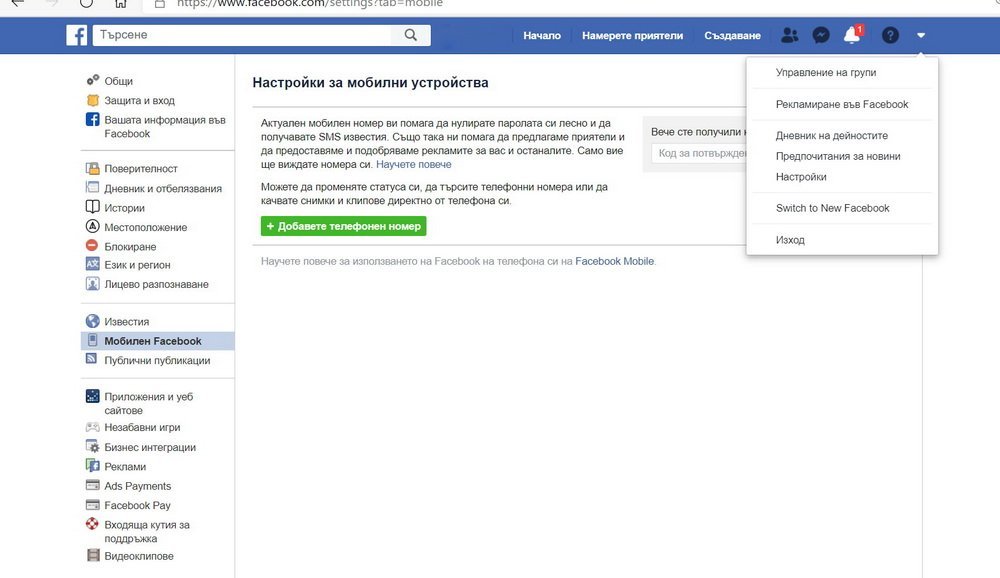Click the Бизнес интеграции gear icon
This screenshot has height=578, width=1000.
(93, 447)
